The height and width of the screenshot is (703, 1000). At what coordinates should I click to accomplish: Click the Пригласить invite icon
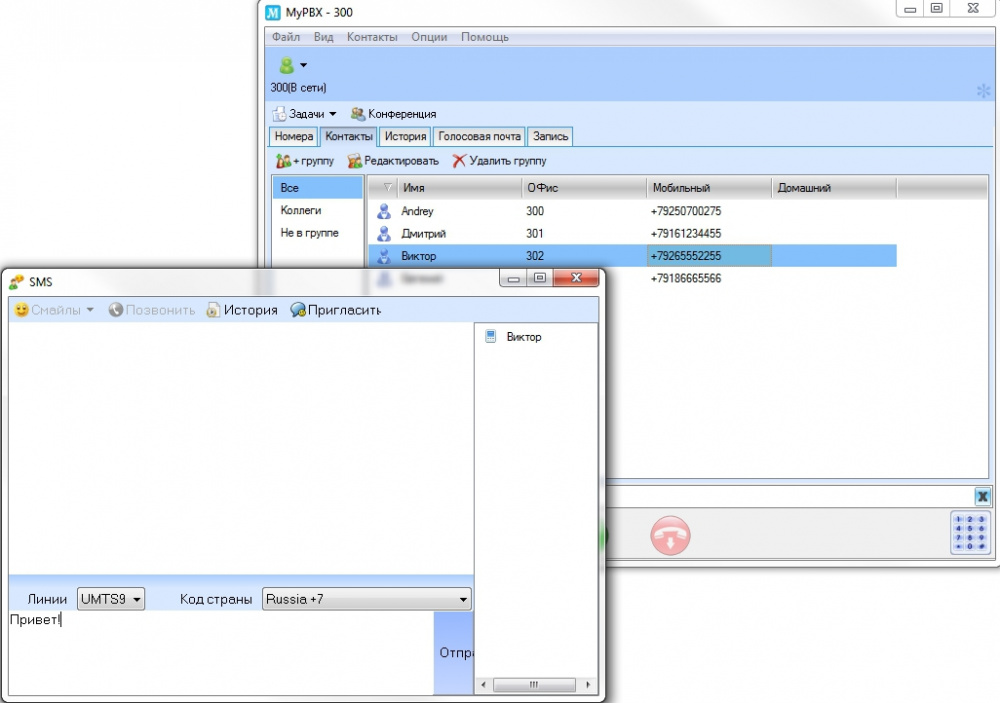coord(298,310)
